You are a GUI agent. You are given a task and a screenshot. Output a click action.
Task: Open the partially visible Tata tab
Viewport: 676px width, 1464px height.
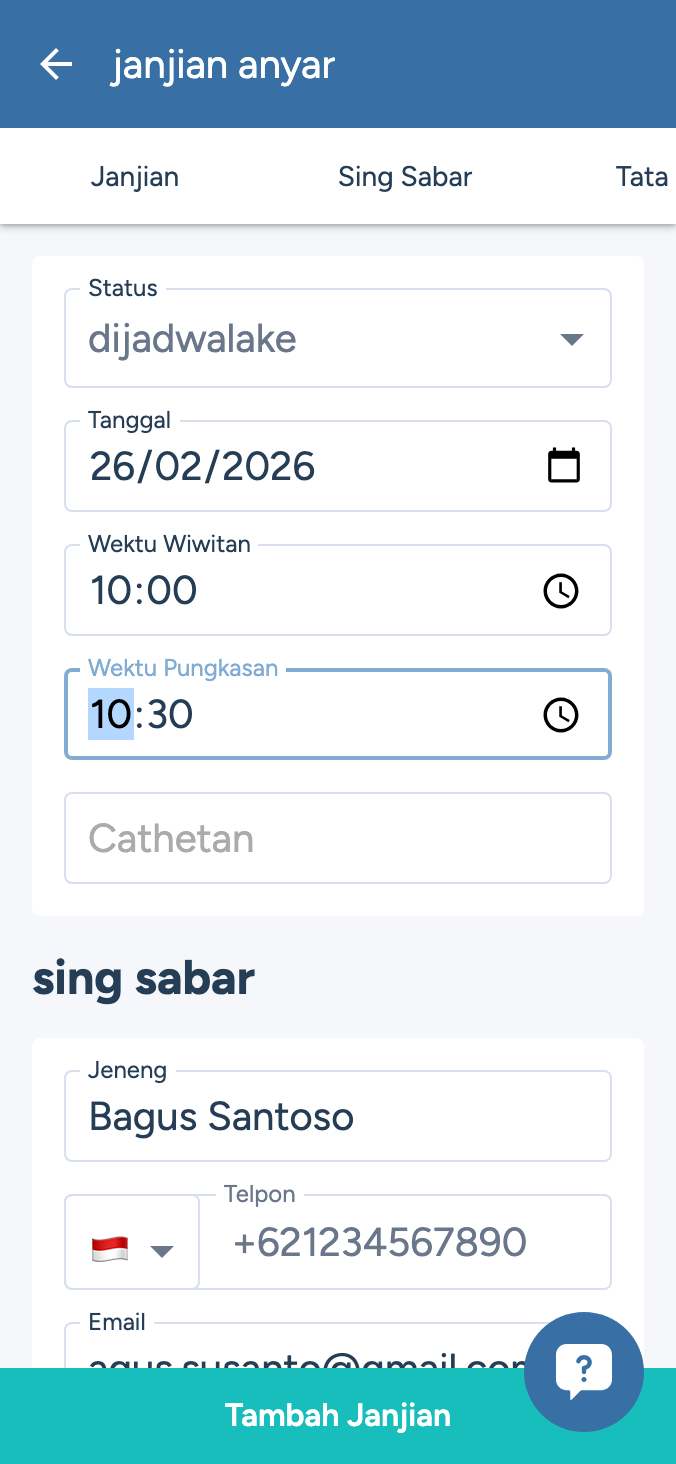tap(642, 177)
